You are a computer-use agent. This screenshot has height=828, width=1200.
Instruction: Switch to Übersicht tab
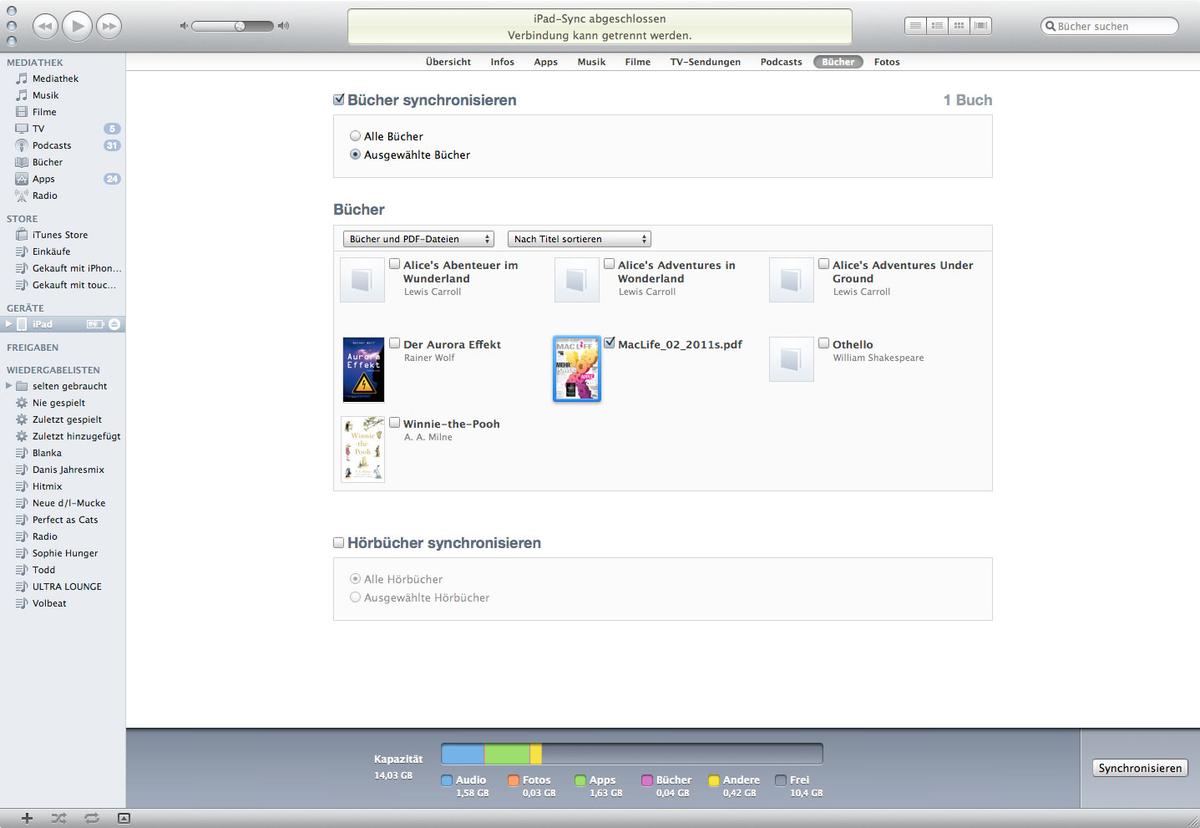[448, 62]
